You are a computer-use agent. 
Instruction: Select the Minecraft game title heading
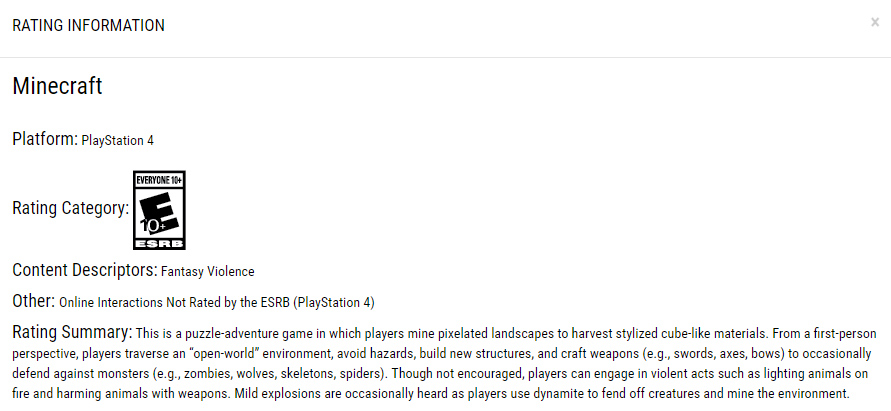coord(57,86)
